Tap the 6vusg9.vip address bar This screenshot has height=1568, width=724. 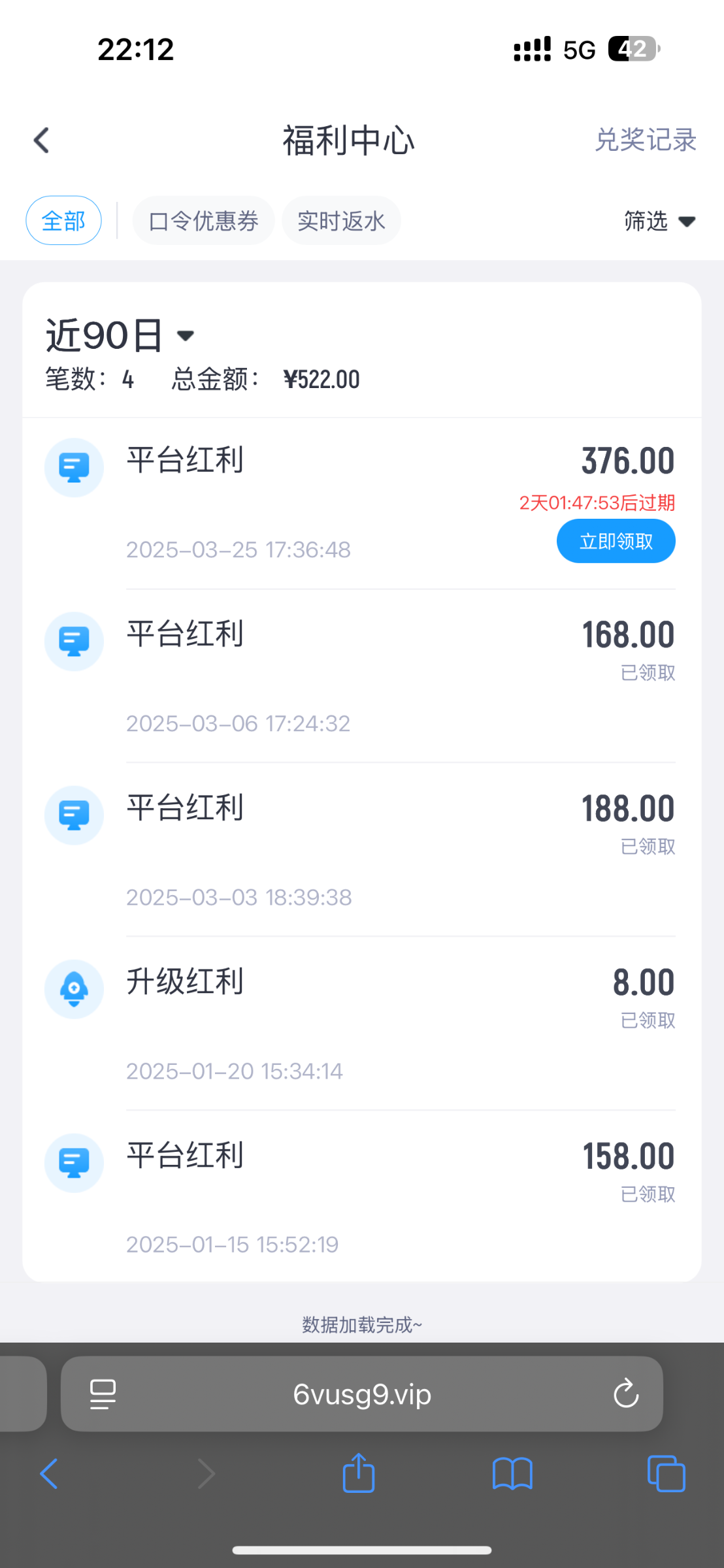pyautogui.click(x=361, y=1394)
